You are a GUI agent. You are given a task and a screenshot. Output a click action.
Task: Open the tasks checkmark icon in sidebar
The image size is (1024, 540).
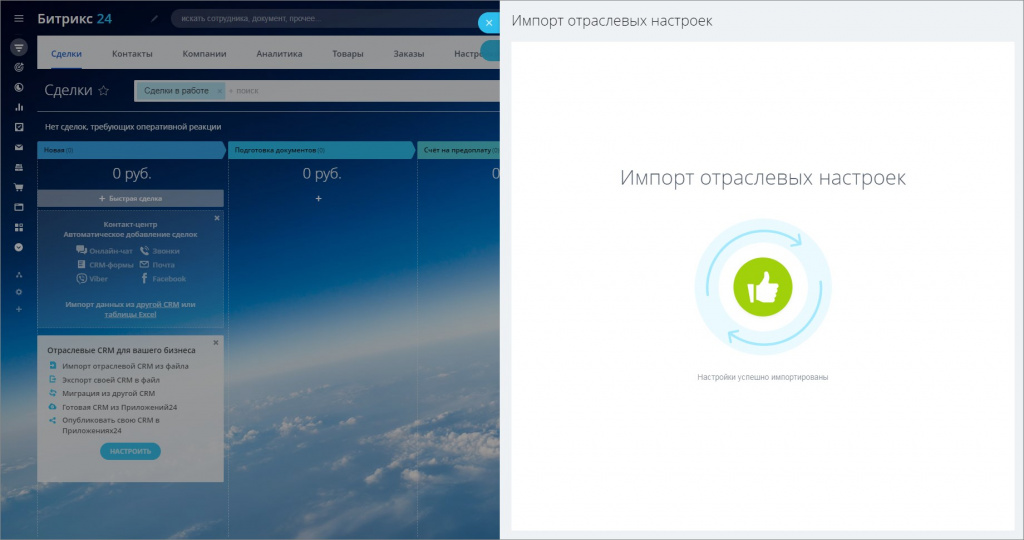click(19, 127)
